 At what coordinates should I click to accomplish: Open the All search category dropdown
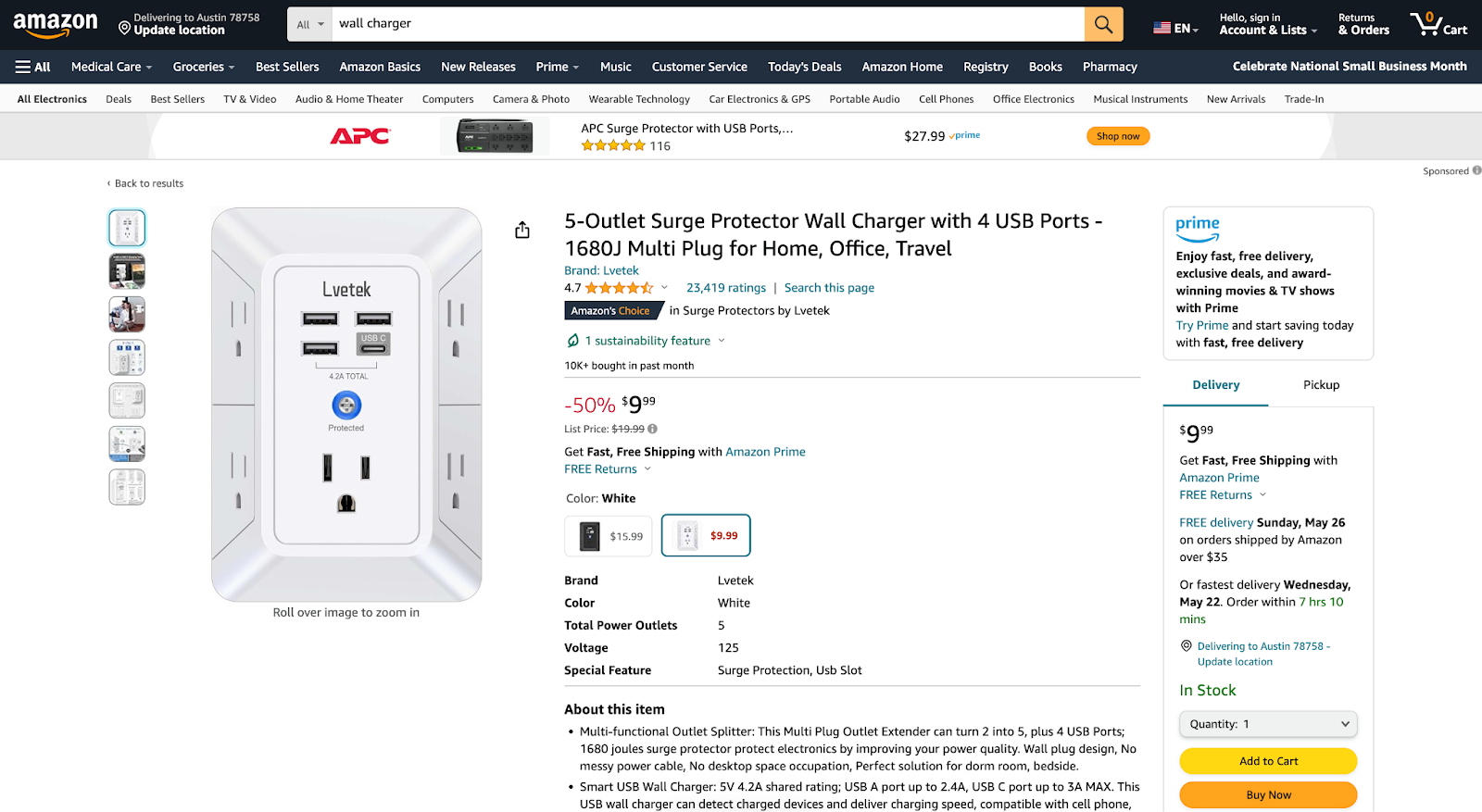(x=309, y=24)
